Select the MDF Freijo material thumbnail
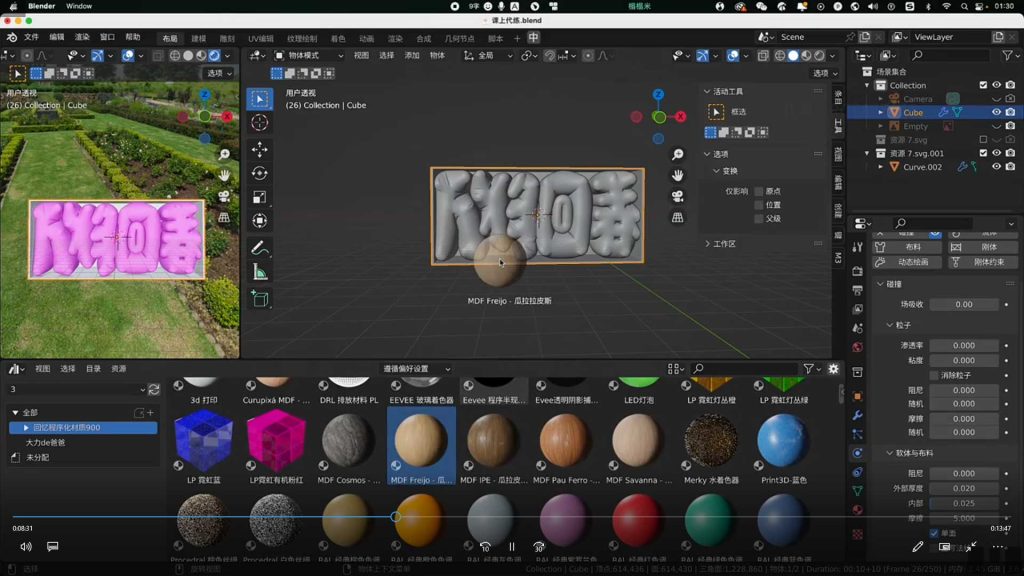The image size is (1024, 576). pyautogui.click(x=420, y=440)
